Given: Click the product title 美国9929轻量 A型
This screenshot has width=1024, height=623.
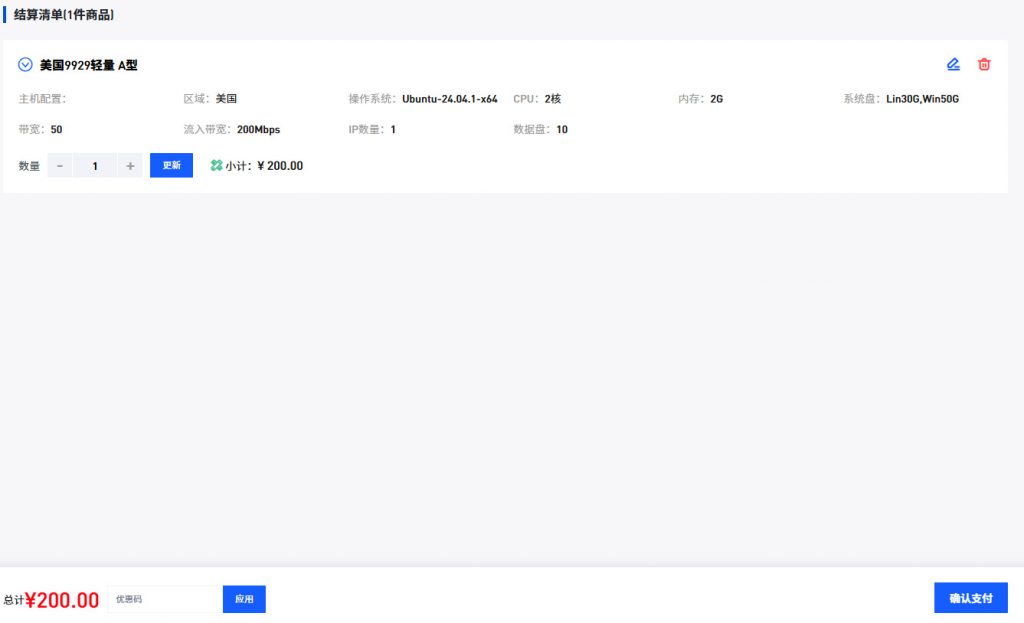Looking at the screenshot, I should (x=88, y=65).
